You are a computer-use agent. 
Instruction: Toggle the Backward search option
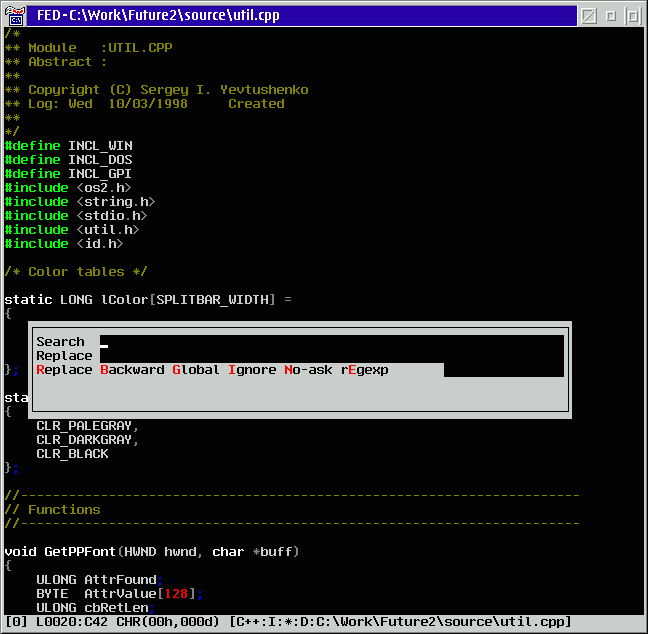click(x=132, y=369)
